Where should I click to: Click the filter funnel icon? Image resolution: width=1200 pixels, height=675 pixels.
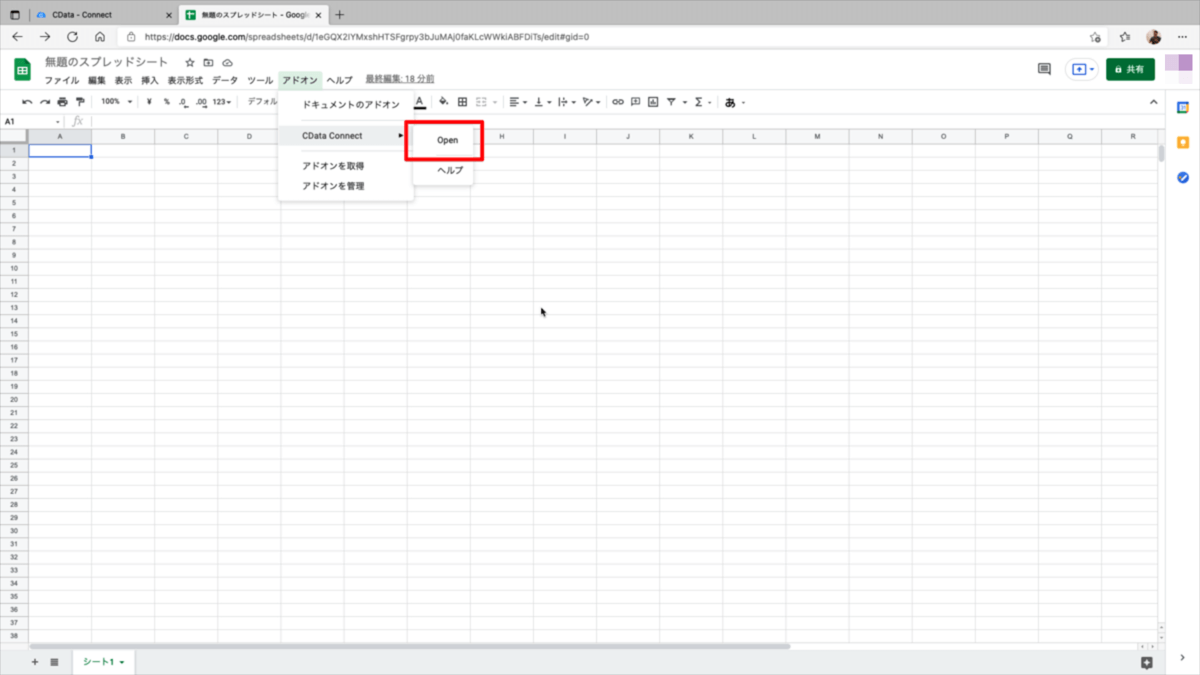click(671, 102)
